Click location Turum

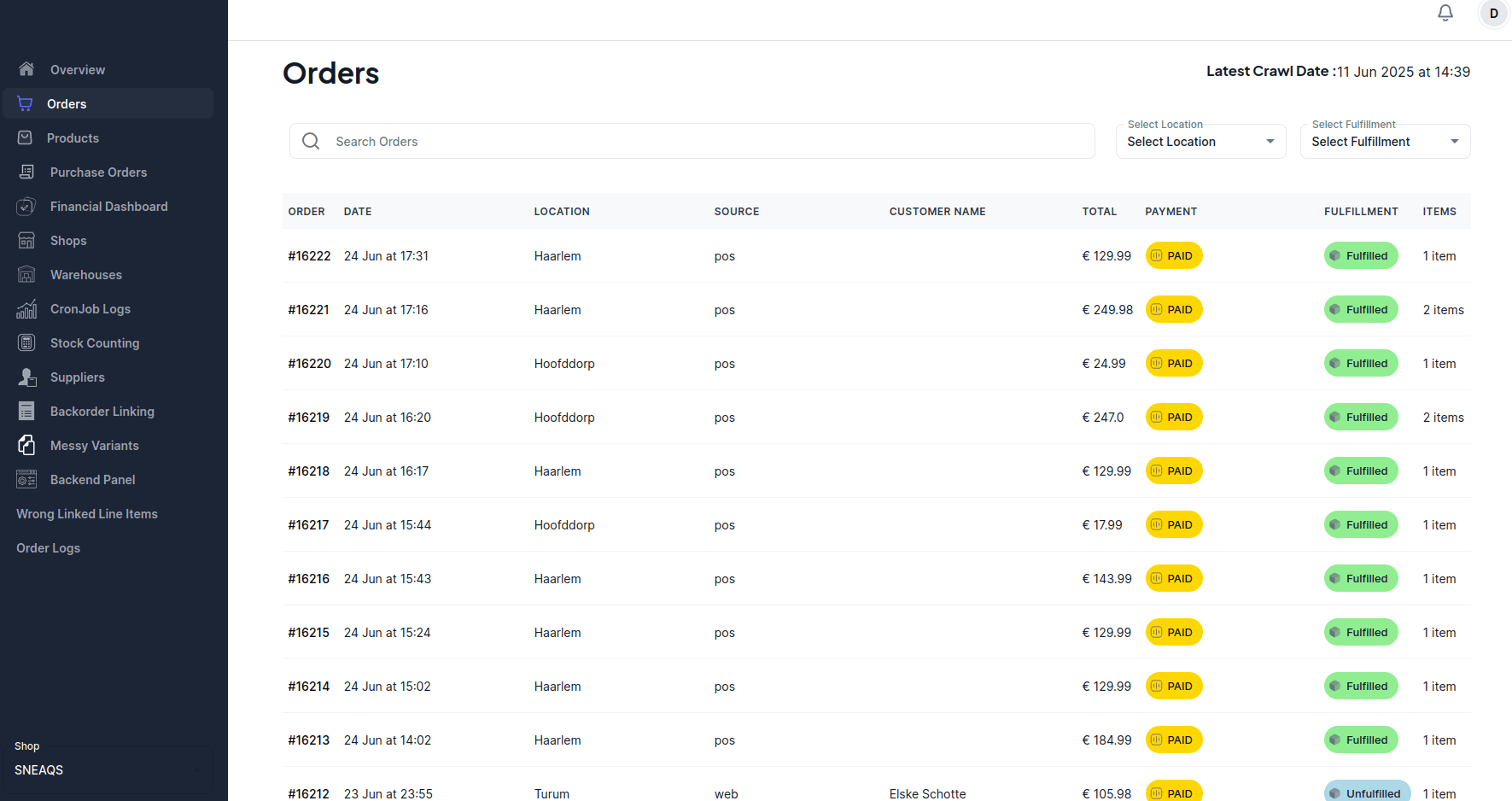tap(552, 793)
